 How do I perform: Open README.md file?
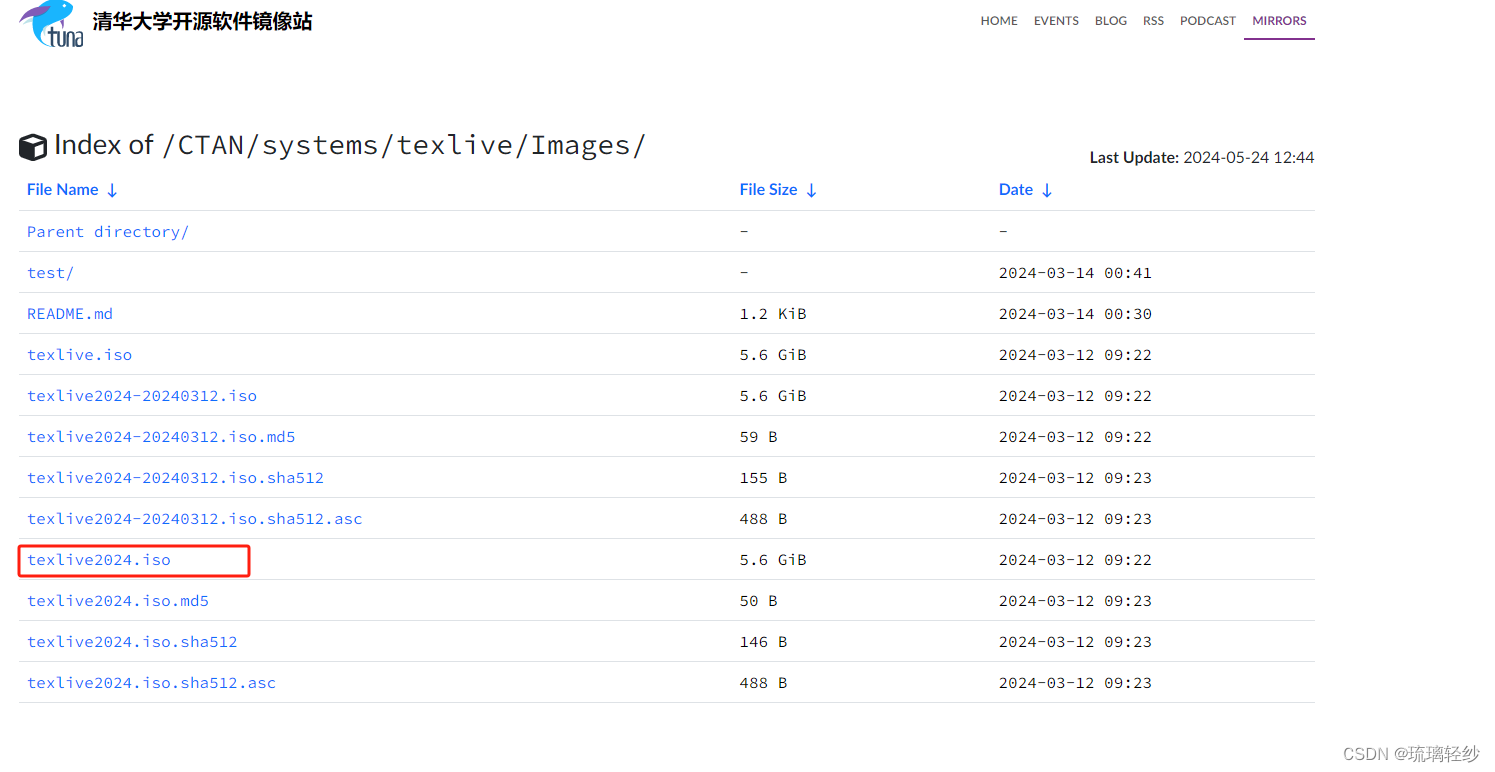tap(70, 314)
